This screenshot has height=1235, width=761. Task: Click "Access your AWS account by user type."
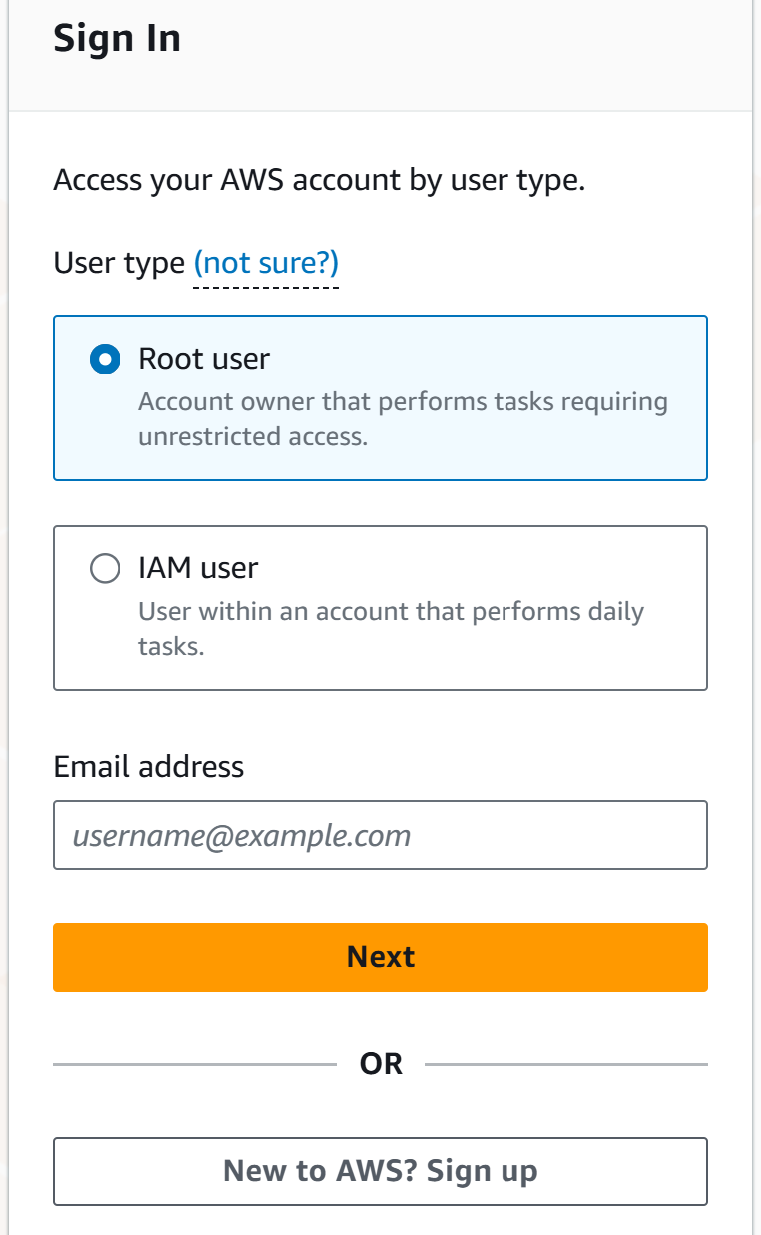[319, 182]
